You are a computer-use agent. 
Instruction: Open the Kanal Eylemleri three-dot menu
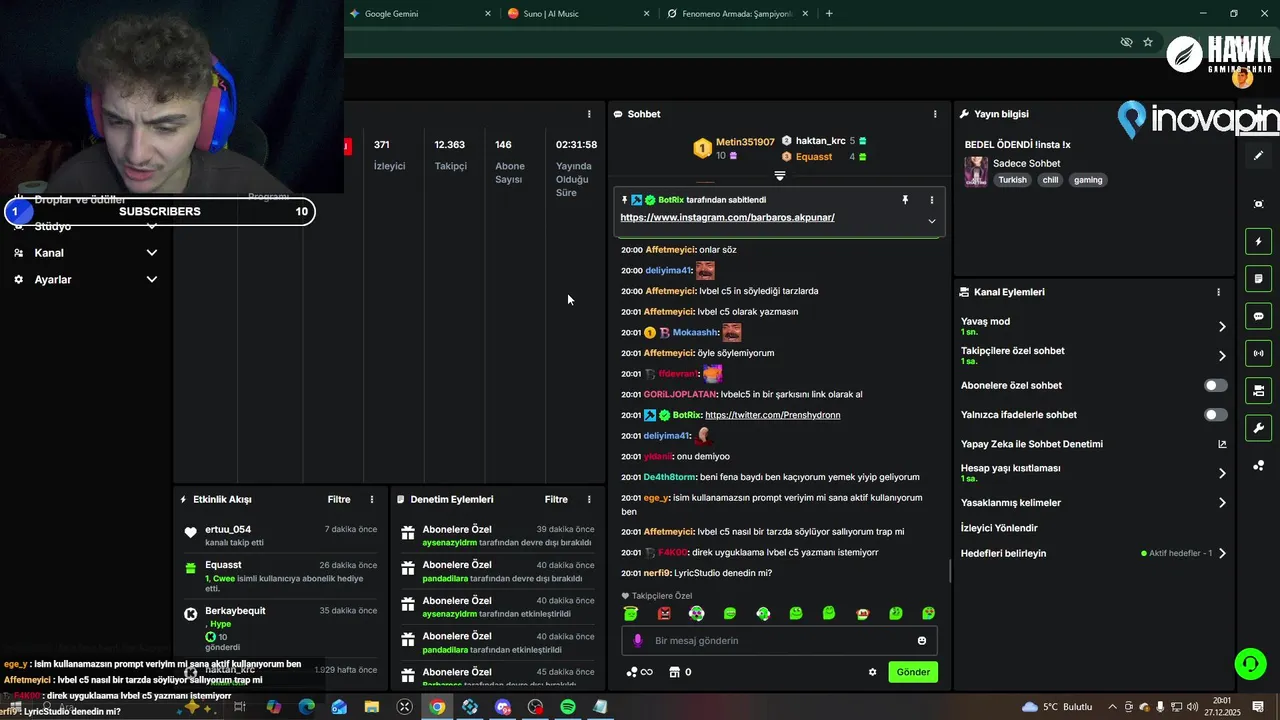(x=1218, y=292)
